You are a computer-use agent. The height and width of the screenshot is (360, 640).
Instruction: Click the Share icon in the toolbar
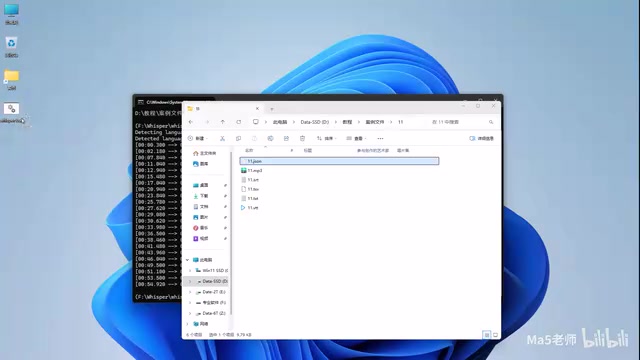click(x=286, y=138)
